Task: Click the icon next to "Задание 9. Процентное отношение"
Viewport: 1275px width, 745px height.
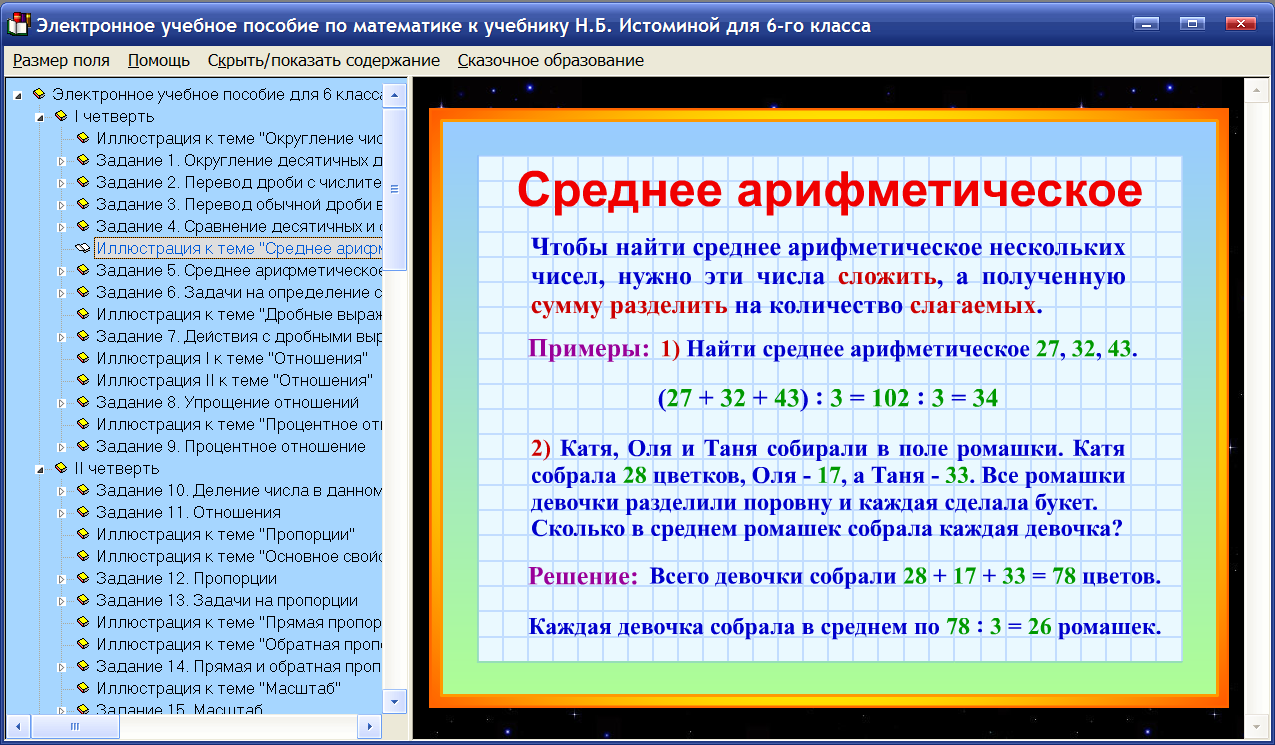Action: [x=84, y=445]
